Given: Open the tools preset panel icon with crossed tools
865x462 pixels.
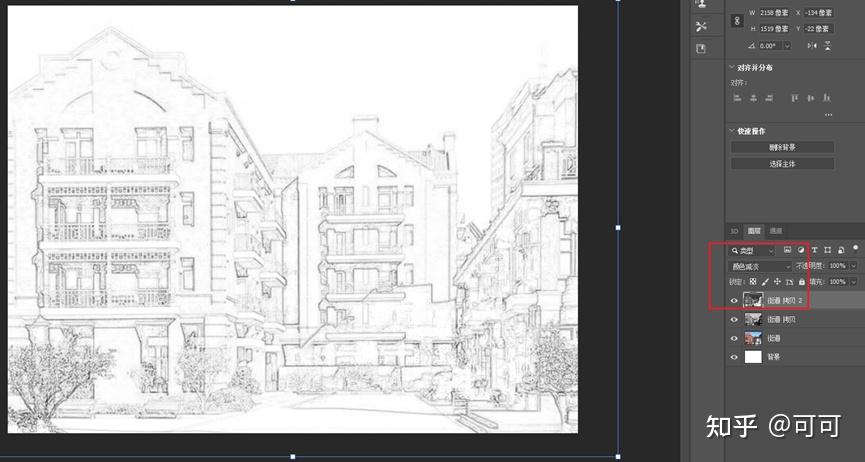Looking at the screenshot, I should point(701,26).
